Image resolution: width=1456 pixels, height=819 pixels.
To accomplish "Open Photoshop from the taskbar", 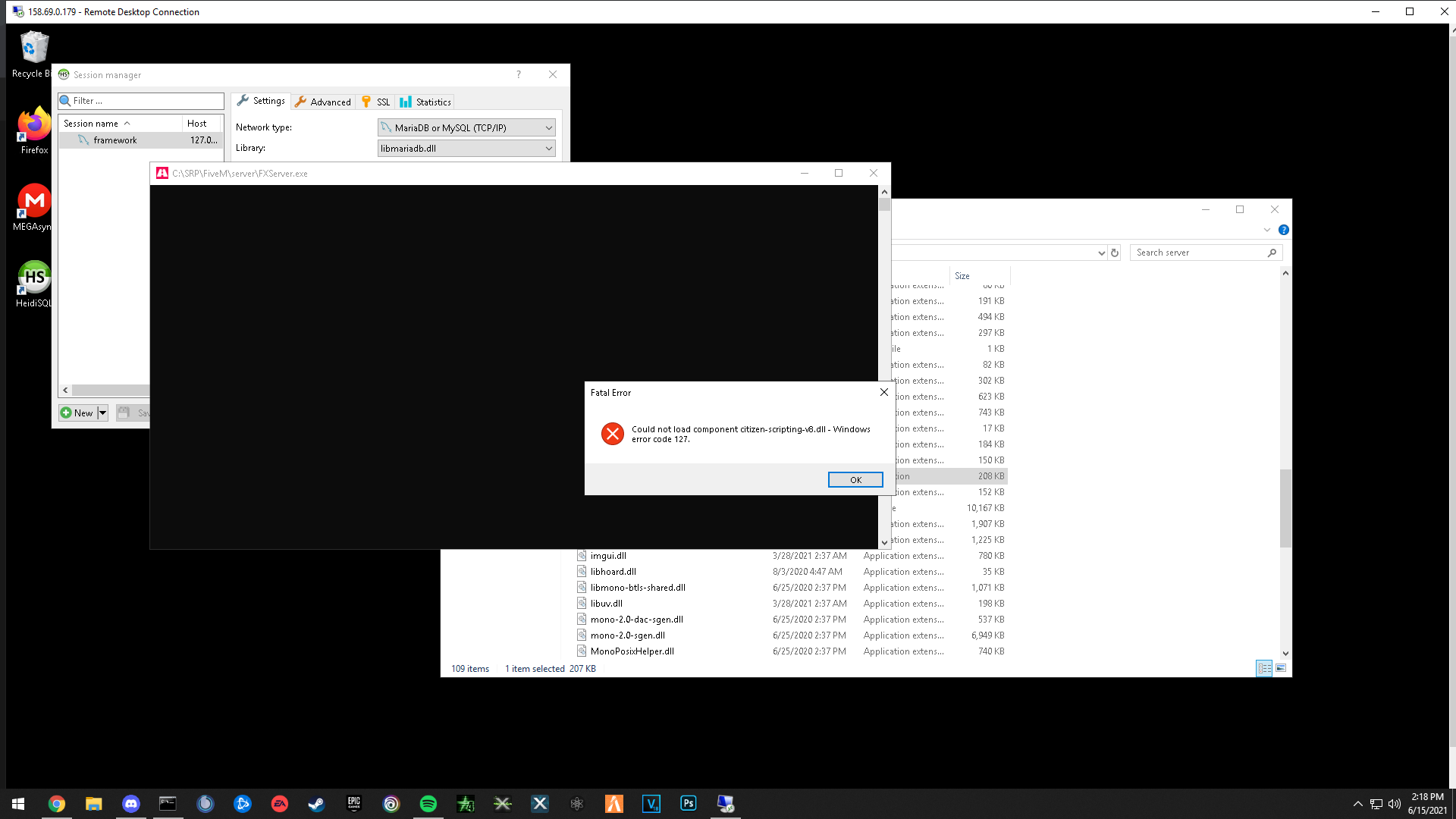I will click(688, 803).
